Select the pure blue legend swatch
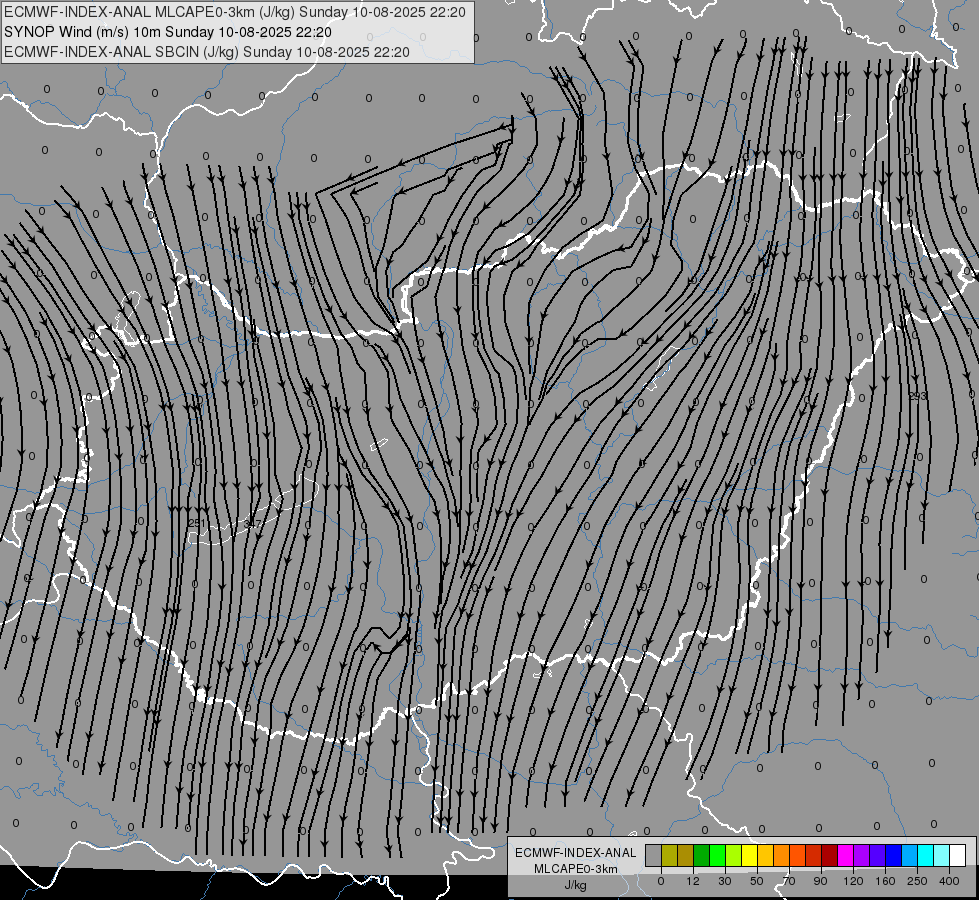The height and width of the screenshot is (900, 979). 893,855
